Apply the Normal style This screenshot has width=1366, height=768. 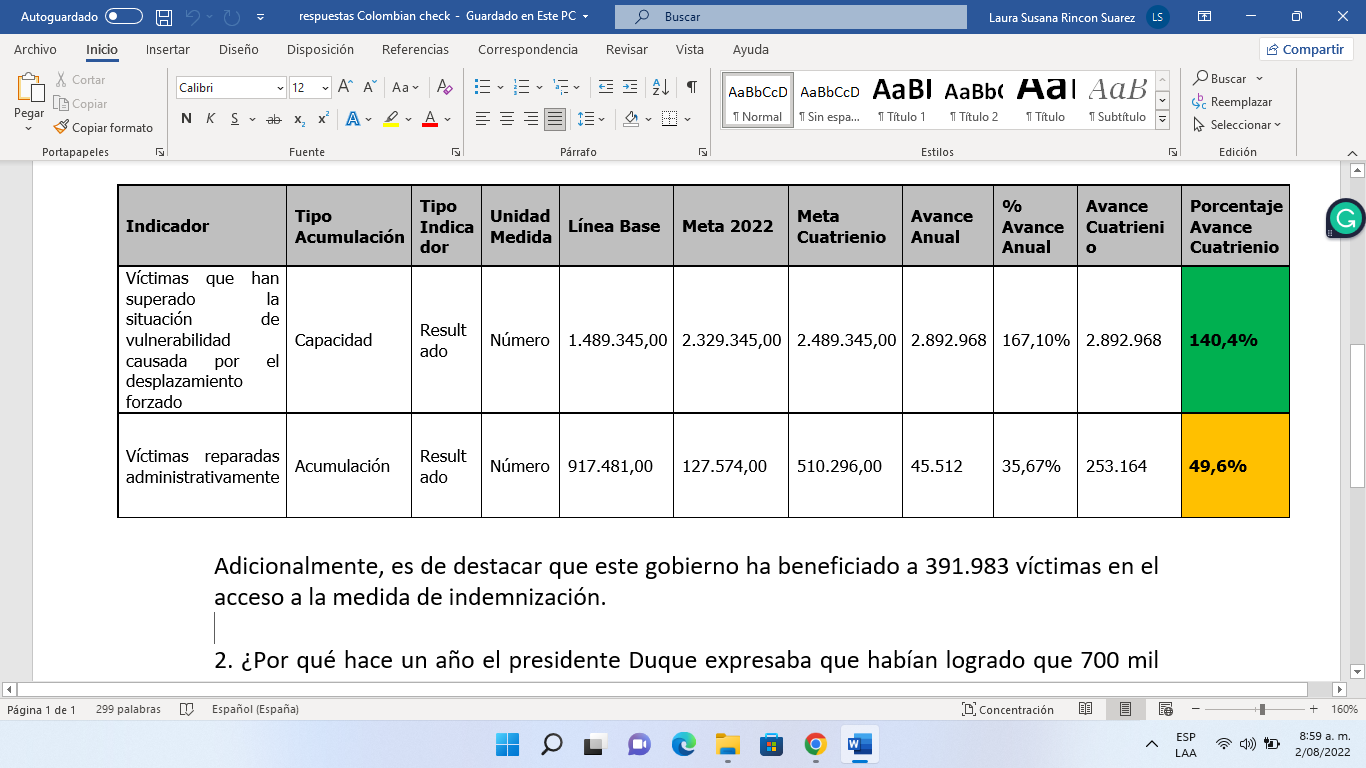pos(758,100)
